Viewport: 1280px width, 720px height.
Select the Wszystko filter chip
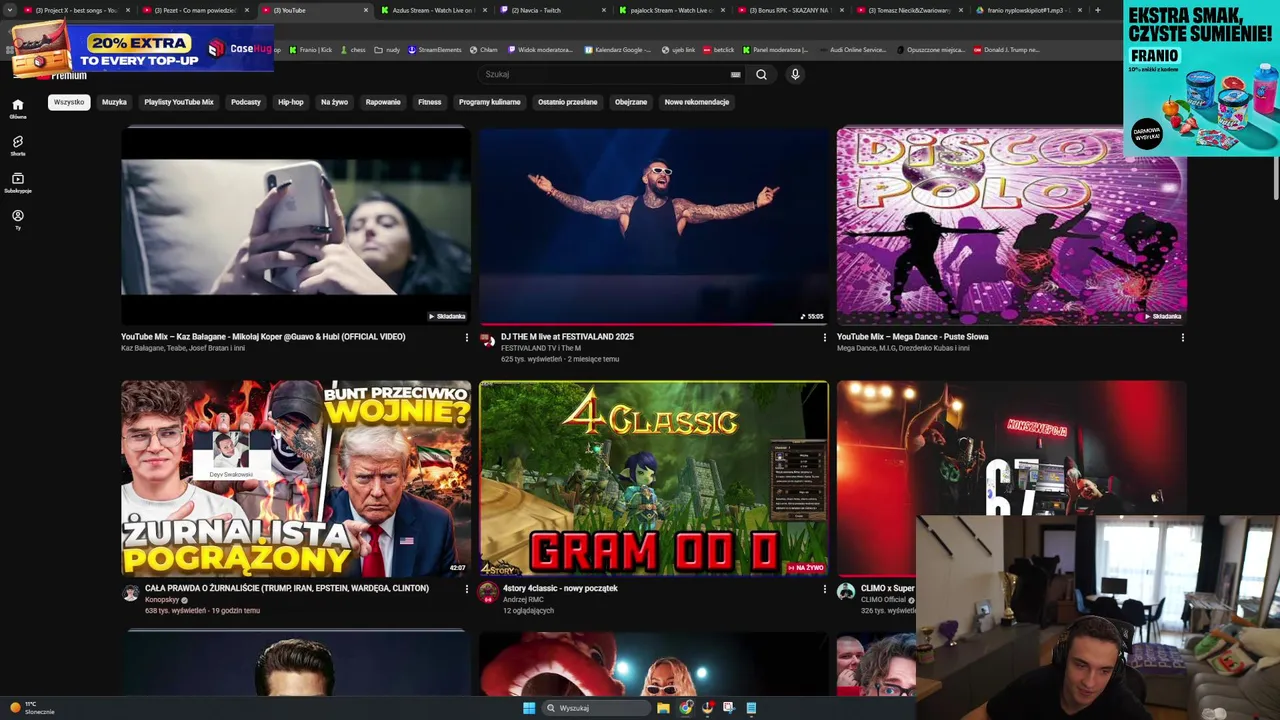(69, 102)
